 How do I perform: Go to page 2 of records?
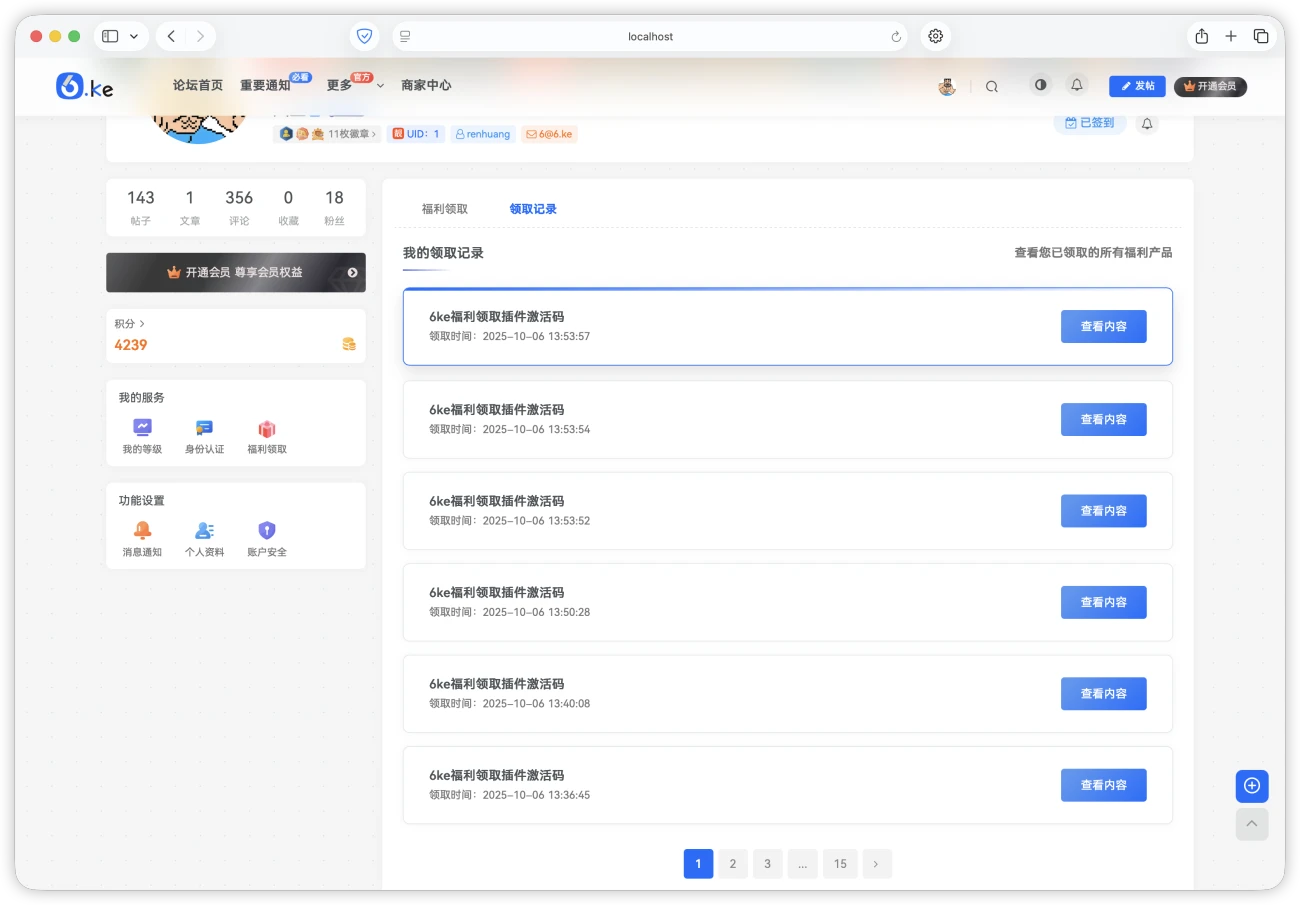click(732, 864)
